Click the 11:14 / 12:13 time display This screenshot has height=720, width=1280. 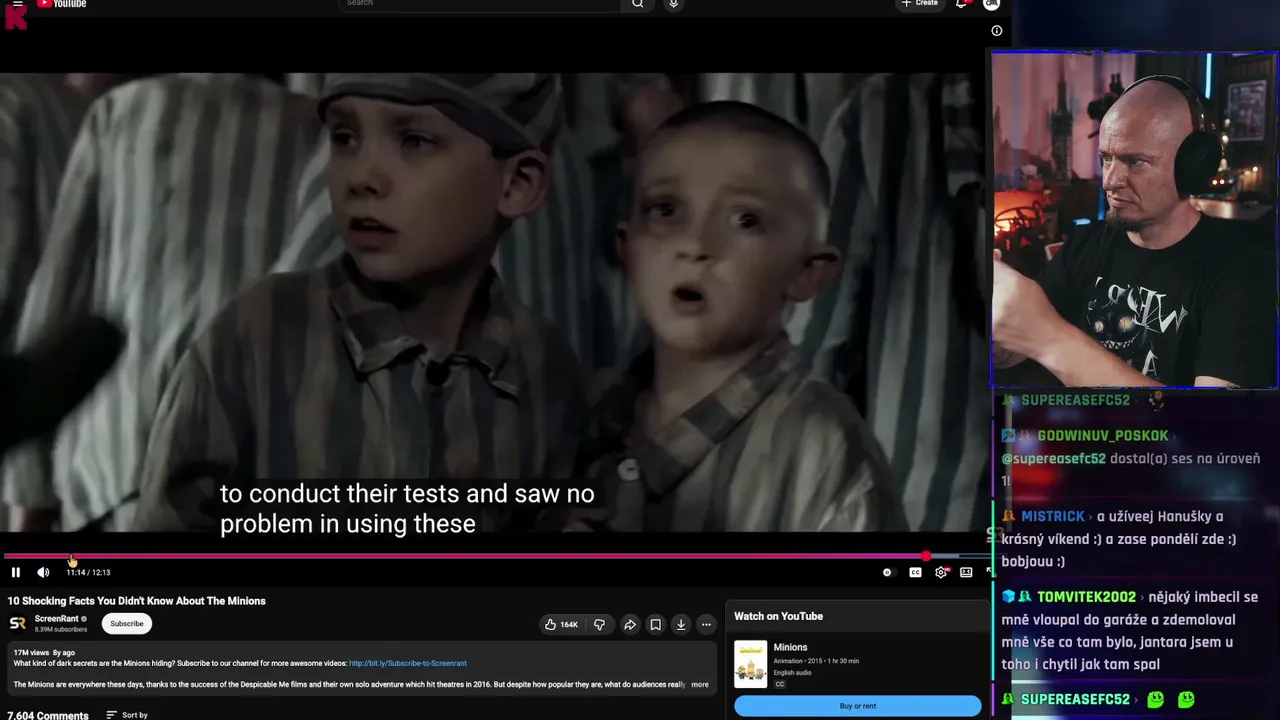coord(88,572)
